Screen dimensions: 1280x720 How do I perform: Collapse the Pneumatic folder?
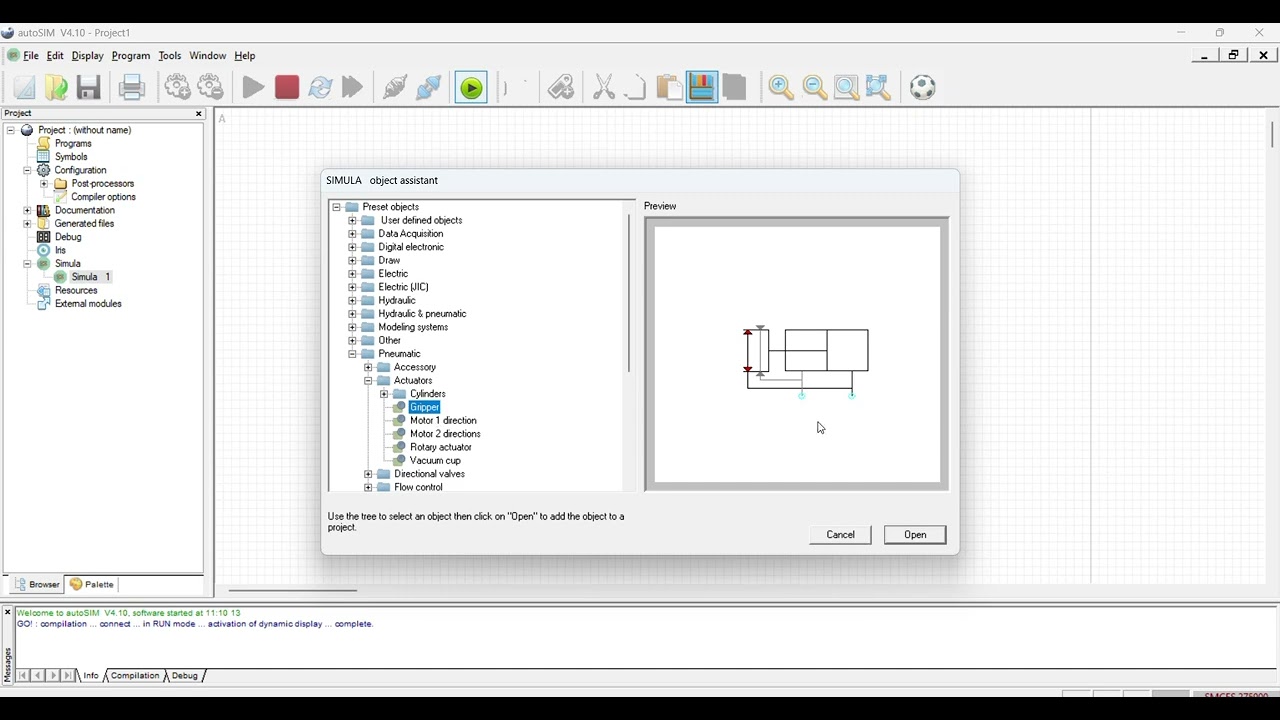pos(352,354)
